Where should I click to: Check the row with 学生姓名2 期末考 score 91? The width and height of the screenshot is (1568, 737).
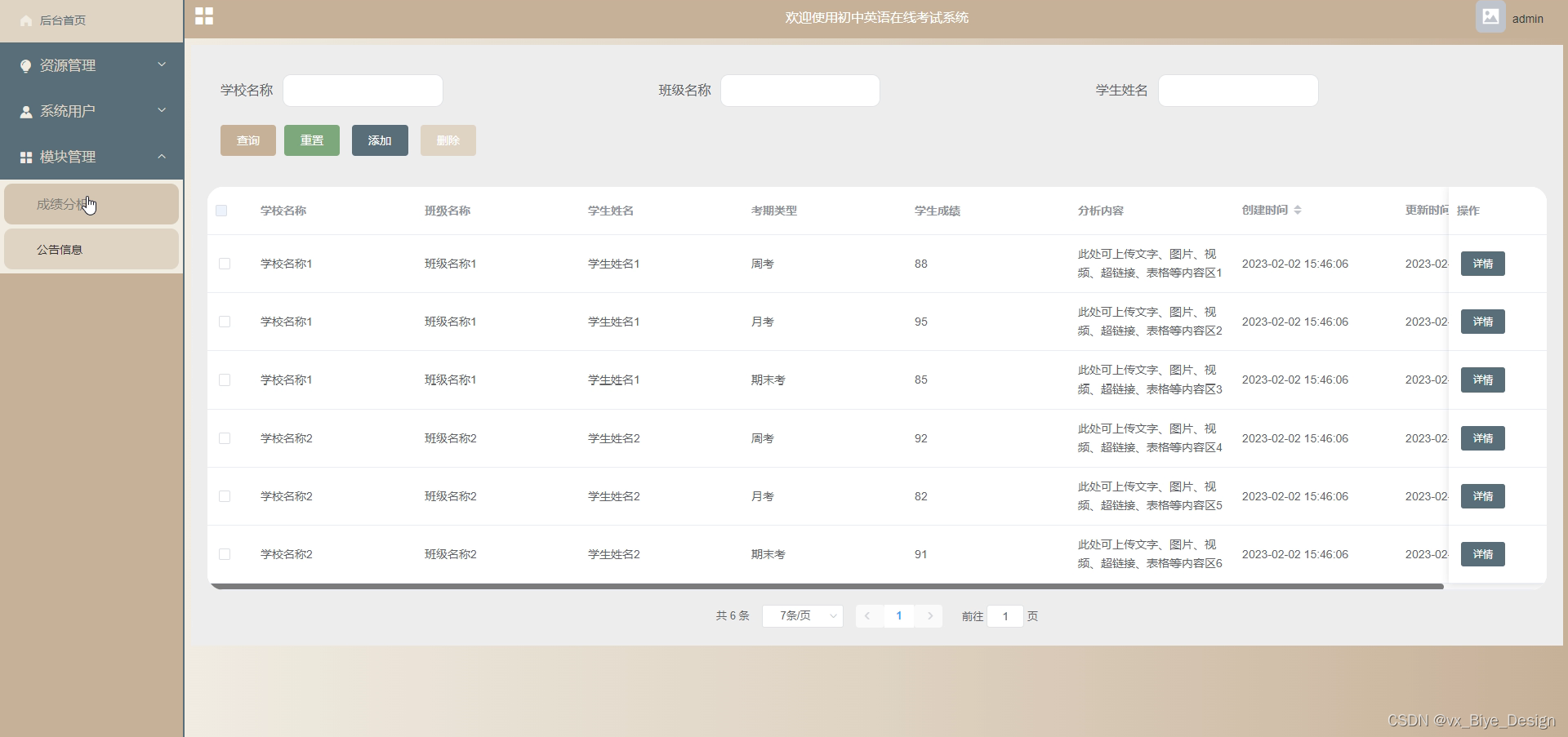tap(225, 554)
